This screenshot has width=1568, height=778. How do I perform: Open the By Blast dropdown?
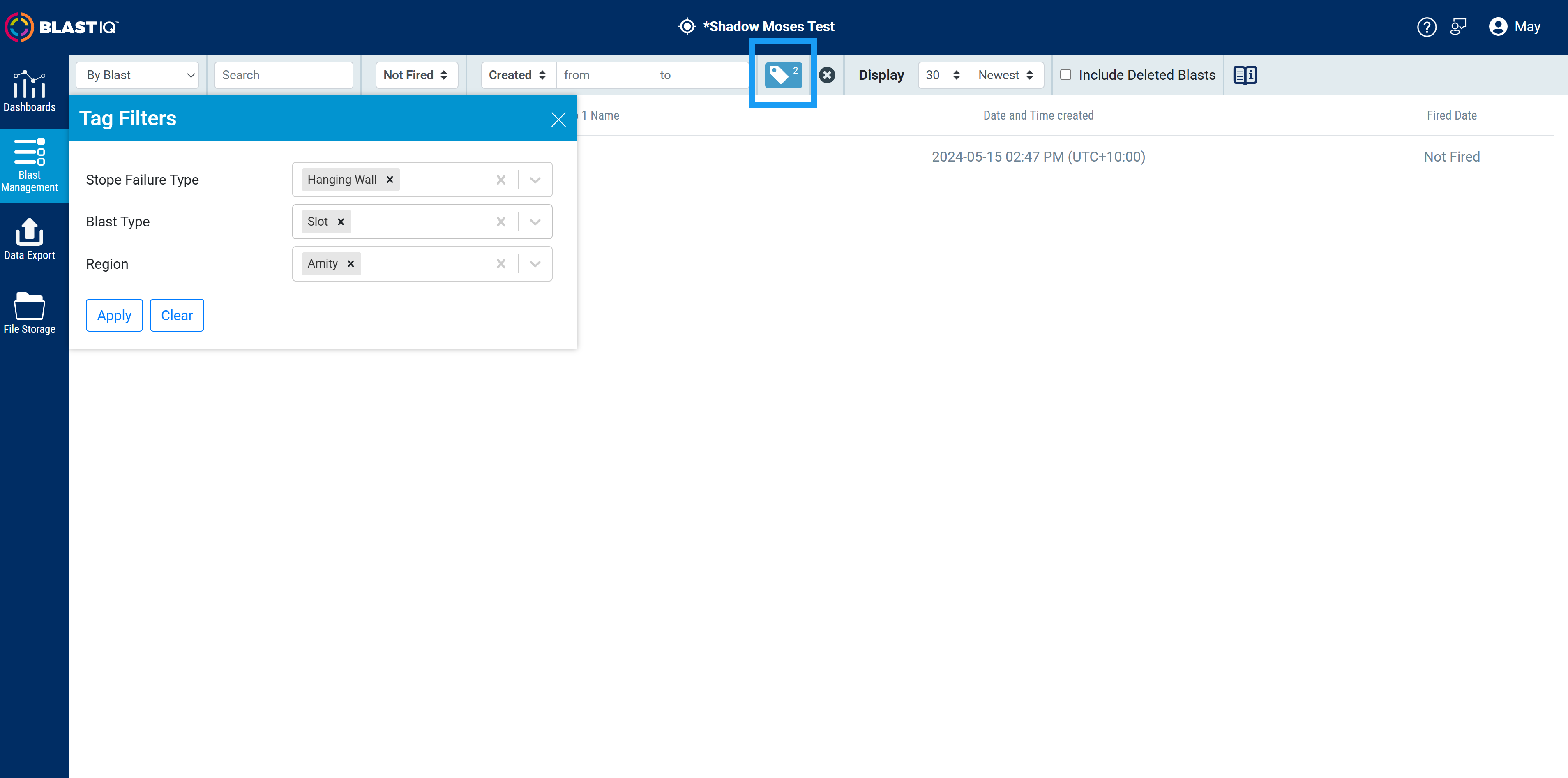[x=138, y=75]
